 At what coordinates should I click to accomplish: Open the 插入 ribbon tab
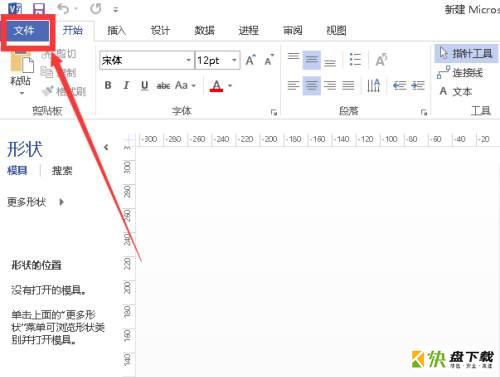click(117, 31)
